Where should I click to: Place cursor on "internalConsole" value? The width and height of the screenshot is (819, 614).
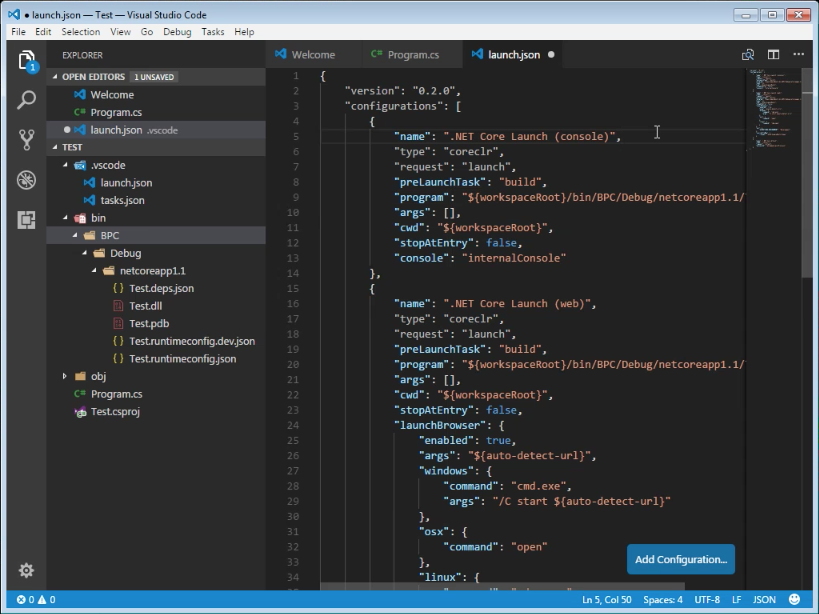click(514, 258)
